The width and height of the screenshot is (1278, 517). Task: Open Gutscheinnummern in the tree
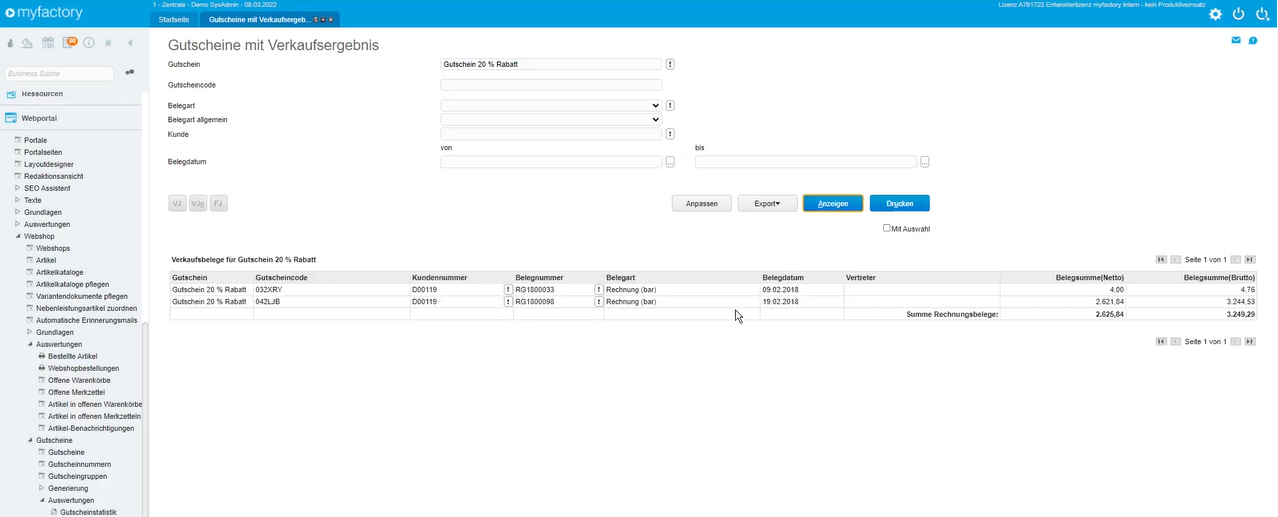click(x=79, y=464)
